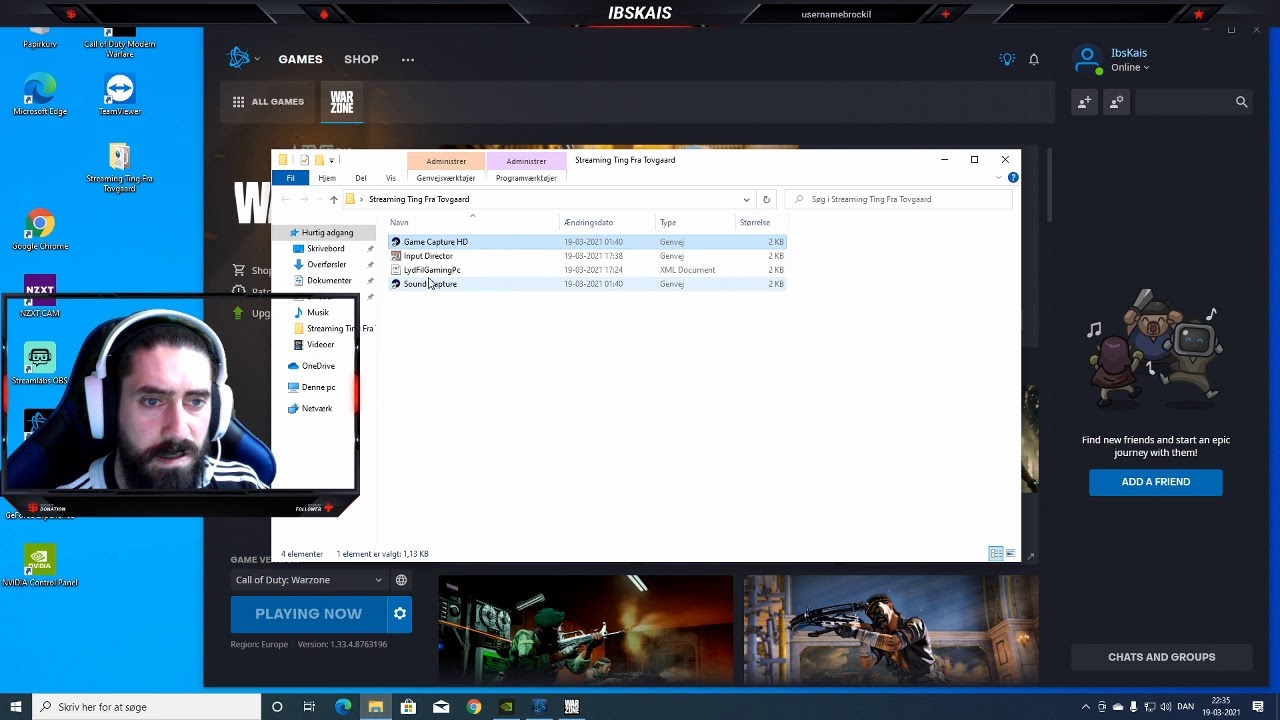Click the up-folder arrow in File Explorer
The image size is (1280, 720).
coord(334,199)
